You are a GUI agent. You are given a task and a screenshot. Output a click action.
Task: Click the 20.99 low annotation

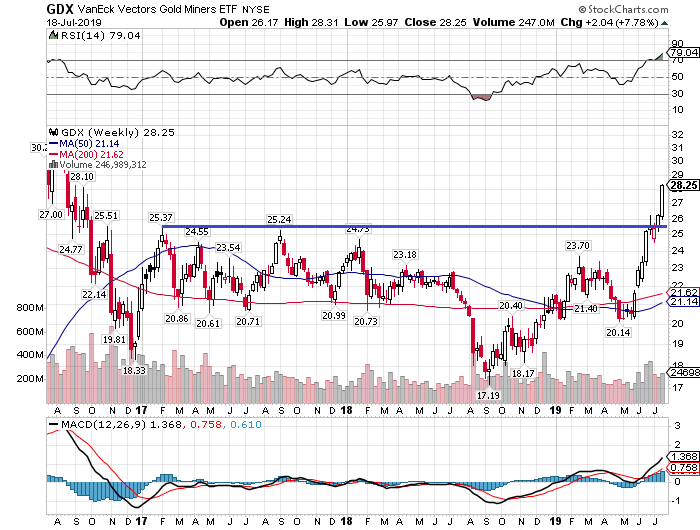tap(334, 316)
